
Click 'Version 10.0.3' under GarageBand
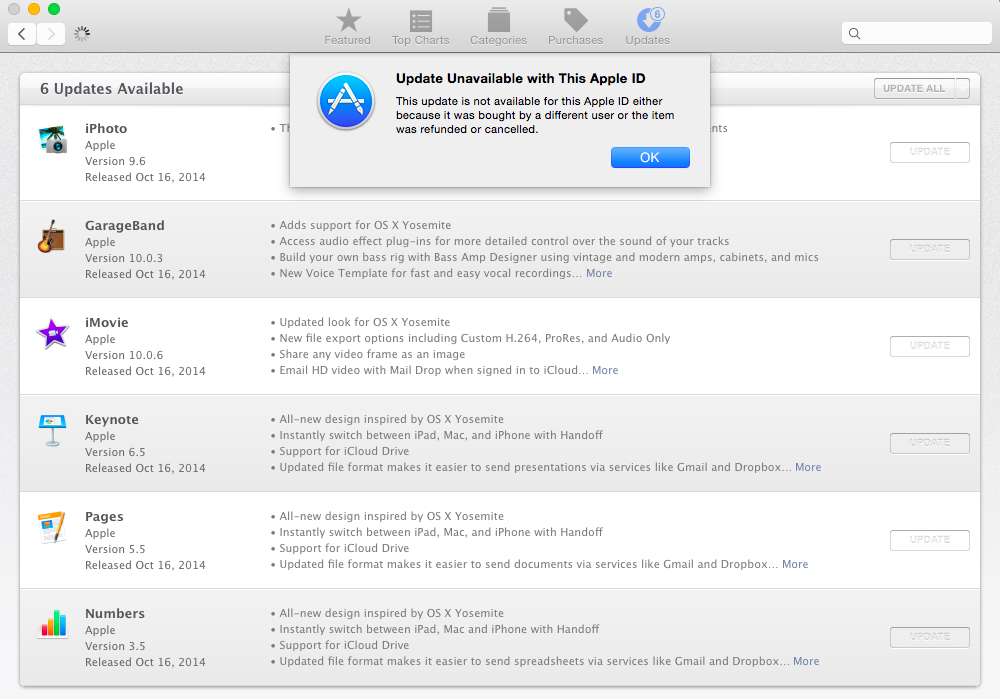pyautogui.click(x=124, y=258)
